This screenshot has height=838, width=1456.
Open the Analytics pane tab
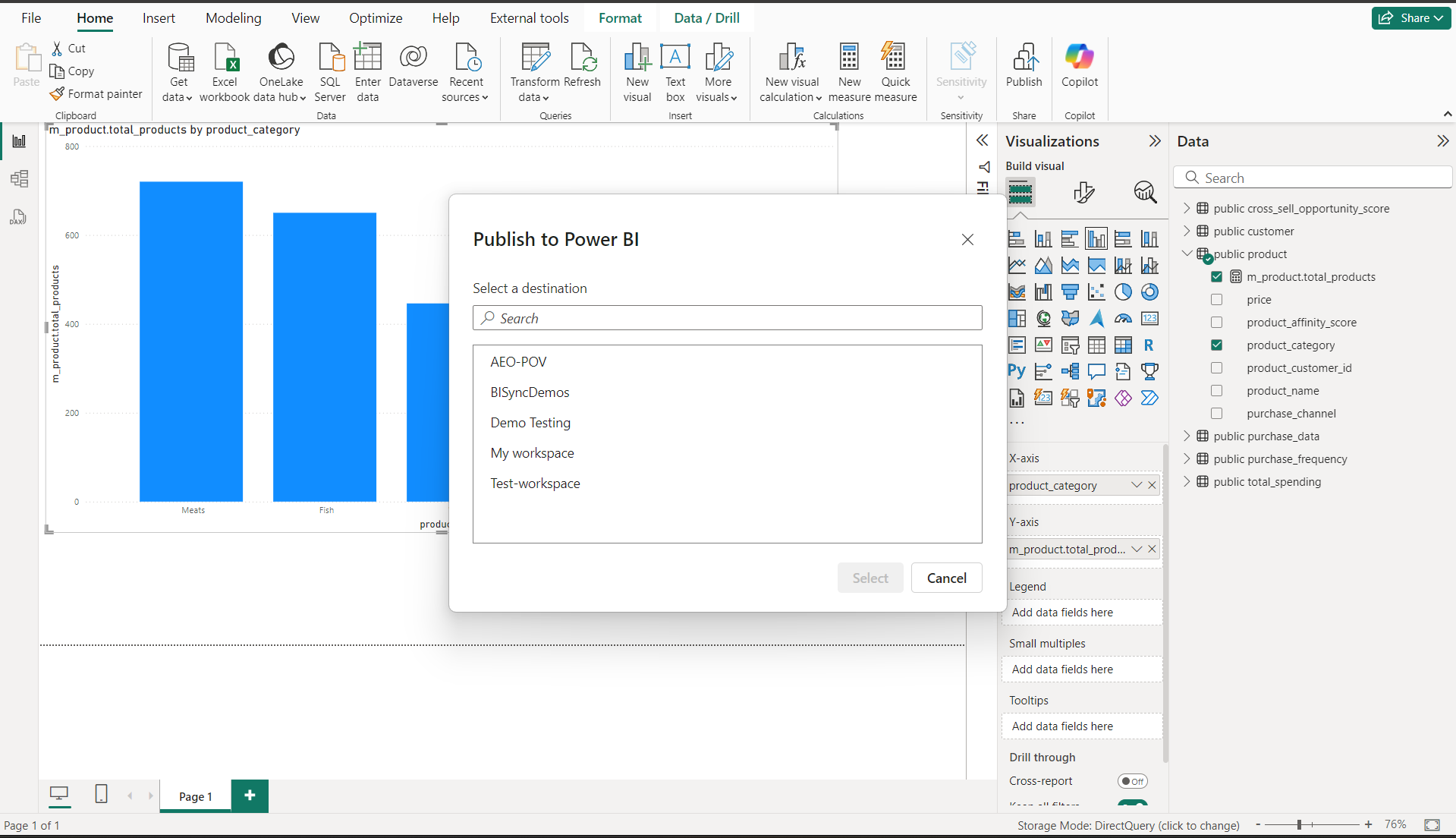coord(1145,193)
